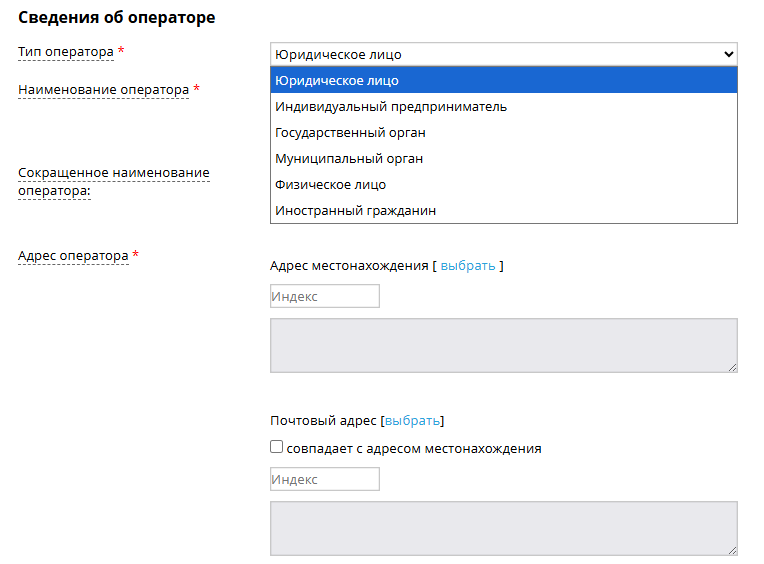Grab resize handle of location address textarea
The width and height of the screenshot is (764, 564).
733,368
